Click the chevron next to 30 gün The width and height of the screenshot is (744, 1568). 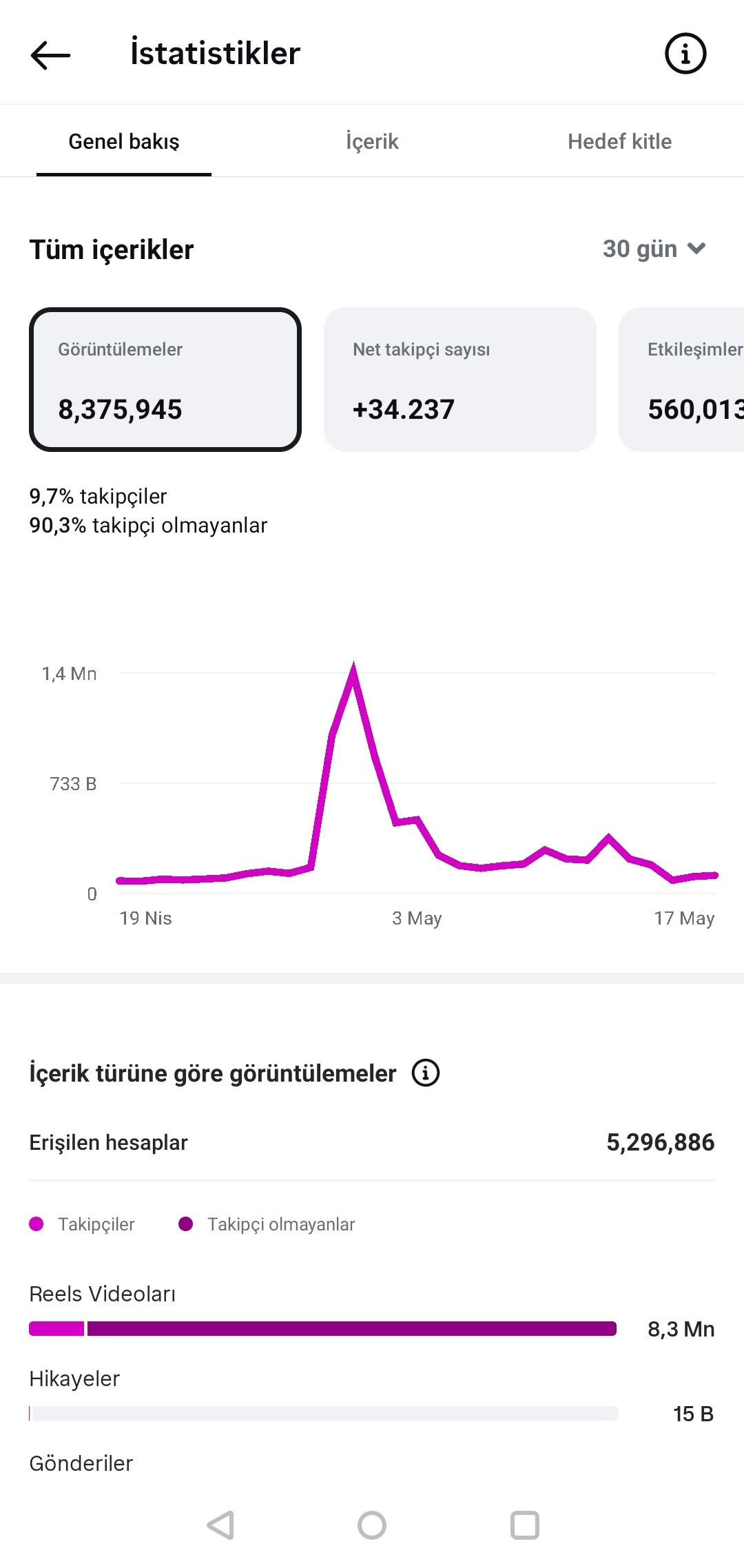pos(696,249)
